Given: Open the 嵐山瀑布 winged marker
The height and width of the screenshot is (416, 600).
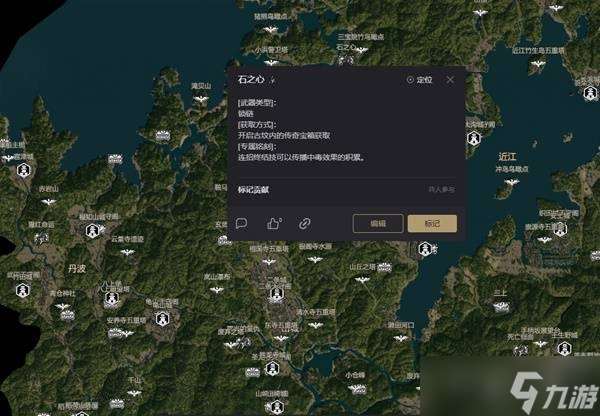Looking at the screenshot, I should pyautogui.click(x=217, y=290).
